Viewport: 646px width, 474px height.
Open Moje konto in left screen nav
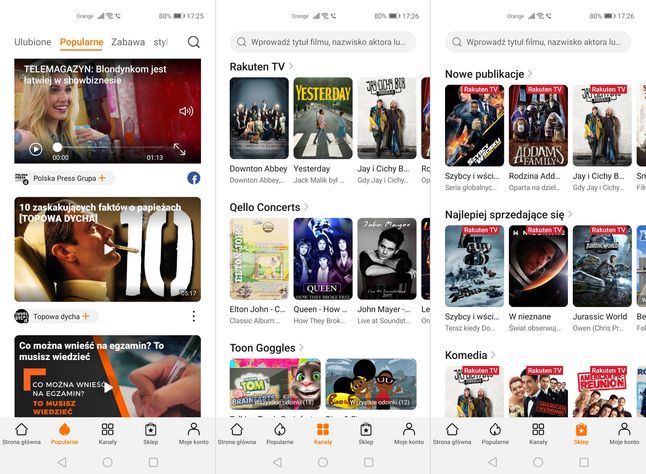[194, 434]
